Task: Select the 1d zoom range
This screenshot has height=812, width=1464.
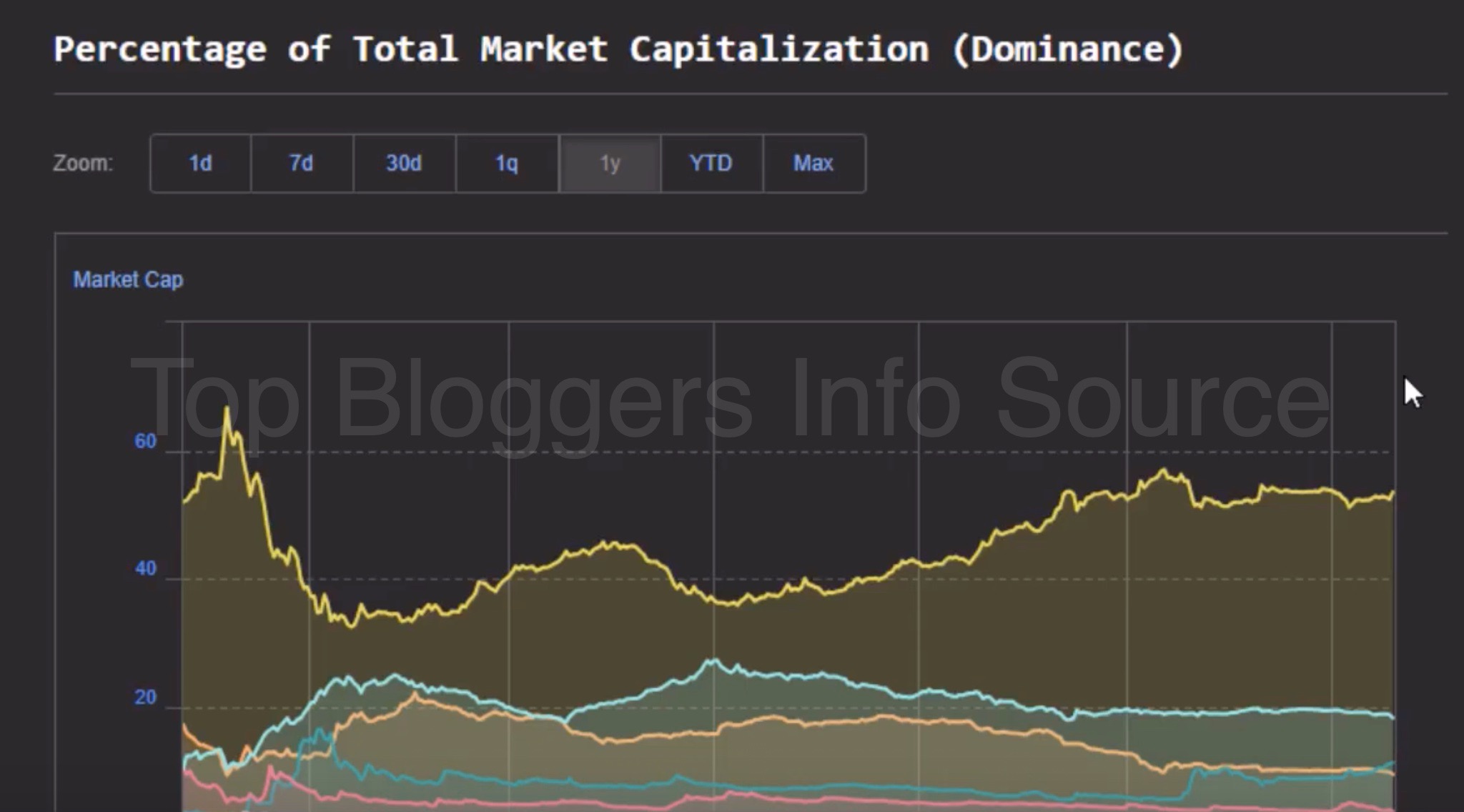Action: pos(200,164)
